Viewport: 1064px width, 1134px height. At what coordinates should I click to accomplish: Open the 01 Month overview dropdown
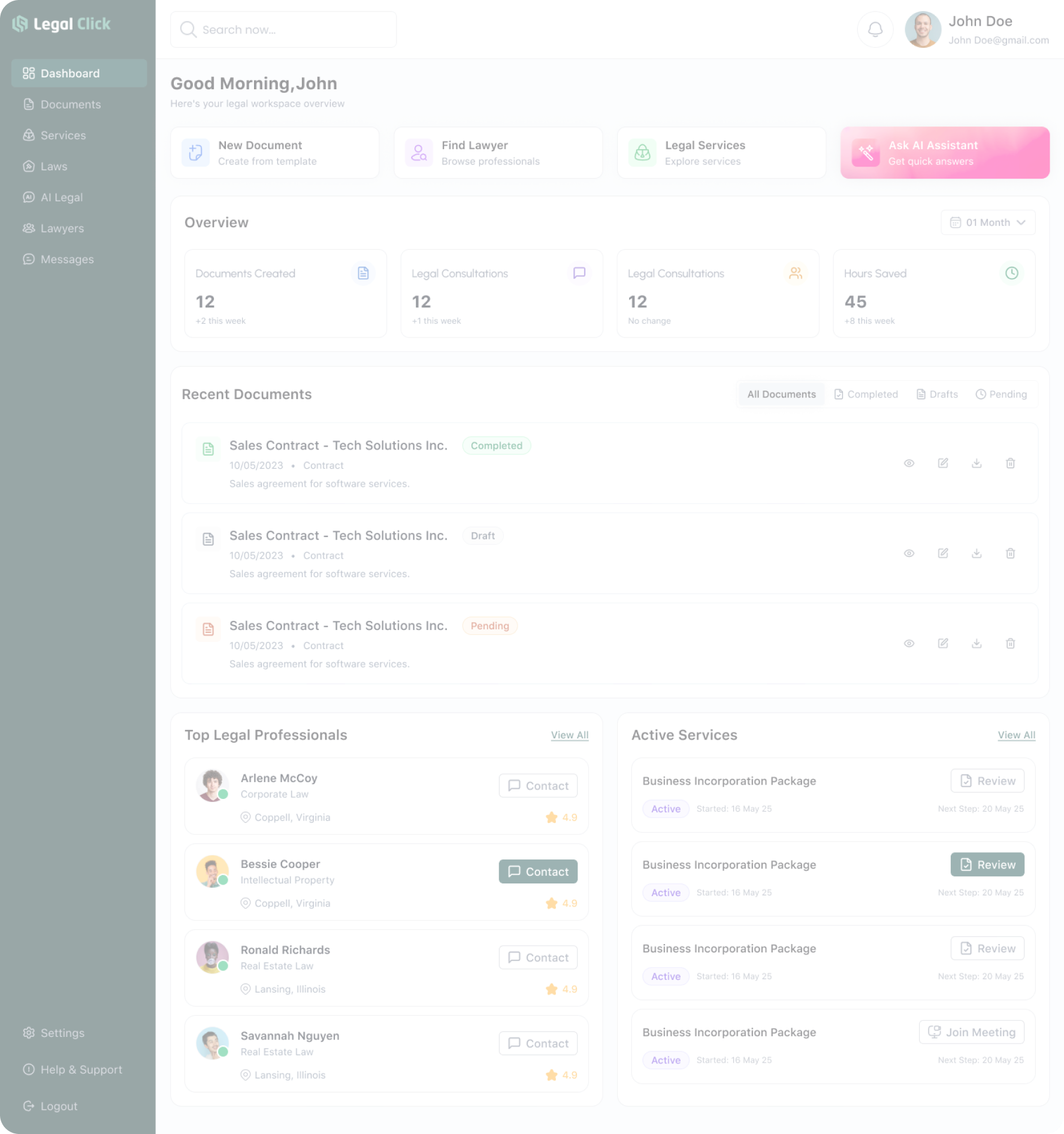(x=987, y=222)
